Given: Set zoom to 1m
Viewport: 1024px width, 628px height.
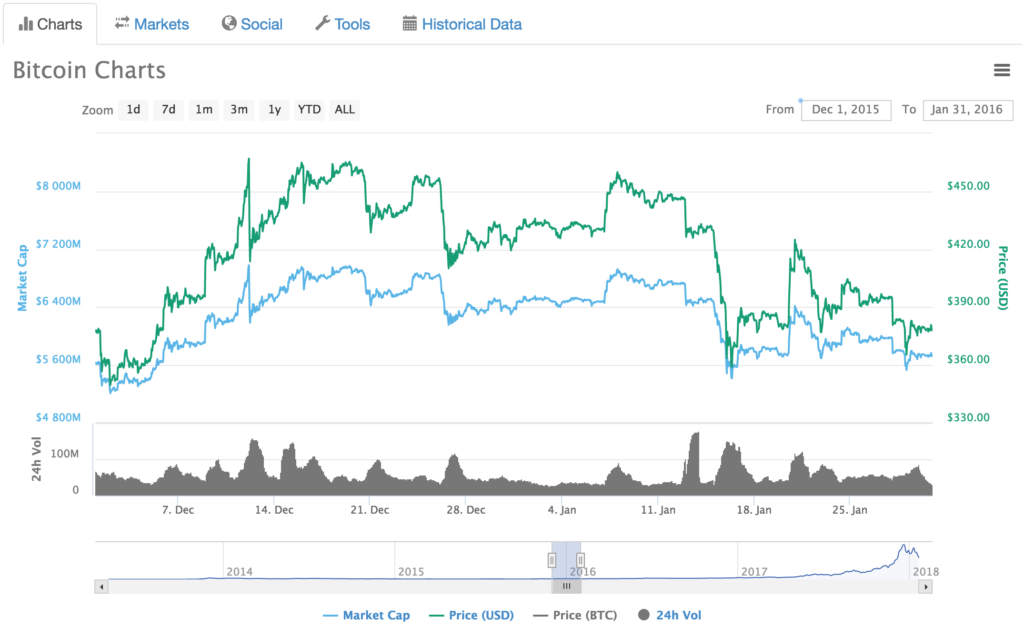Looking at the screenshot, I should click(204, 110).
